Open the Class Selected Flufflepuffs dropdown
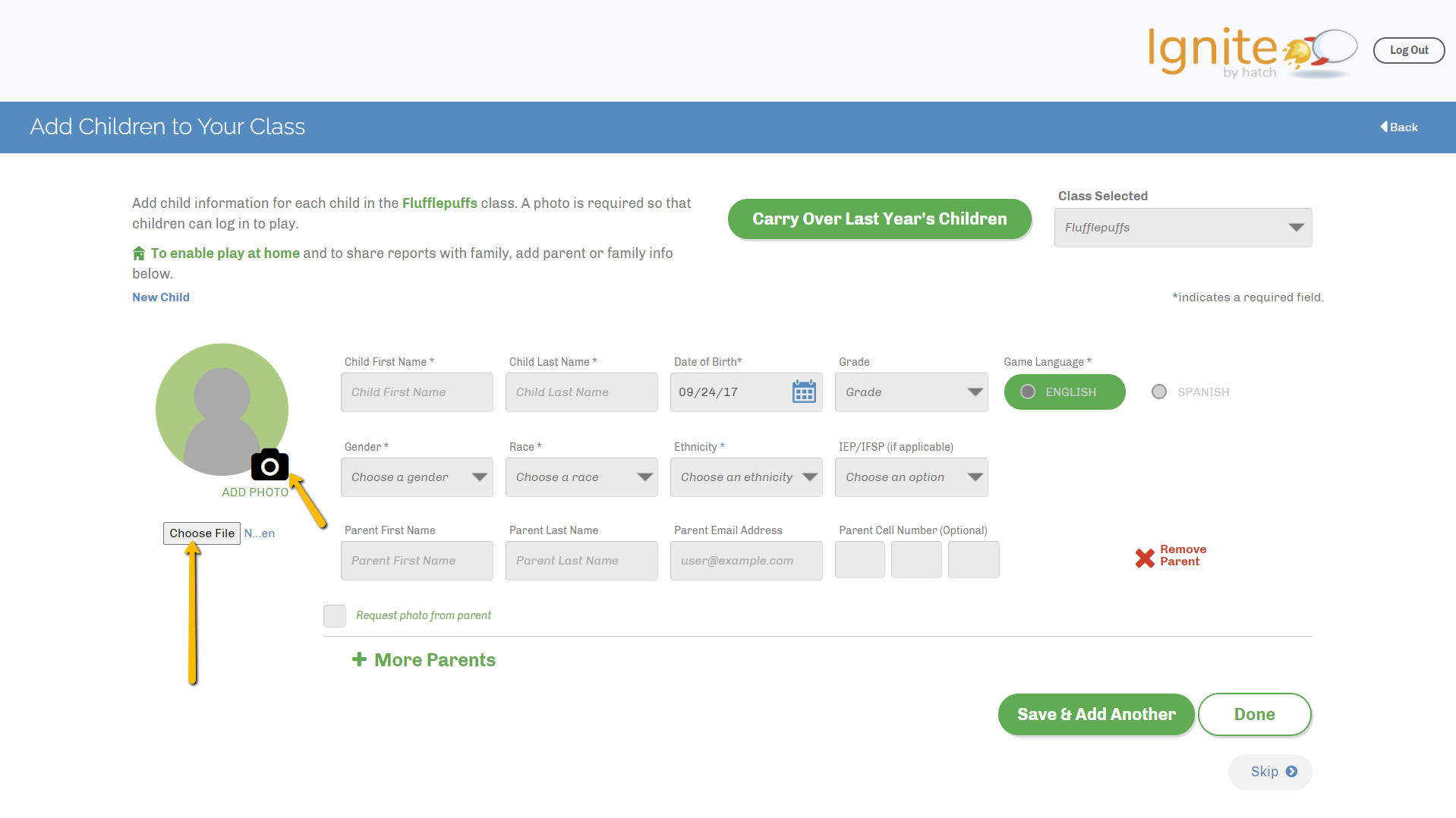This screenshot has height=818, width=1456. point(1183,228)
